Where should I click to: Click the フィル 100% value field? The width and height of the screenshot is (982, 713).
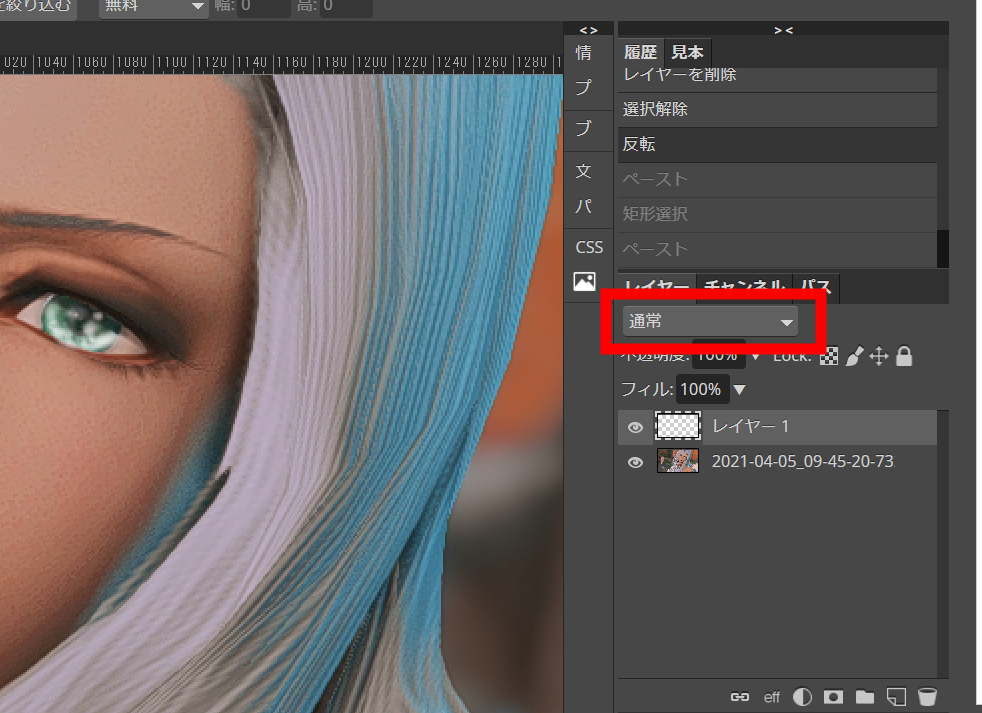pyautogui.click(x=701, y=389)
